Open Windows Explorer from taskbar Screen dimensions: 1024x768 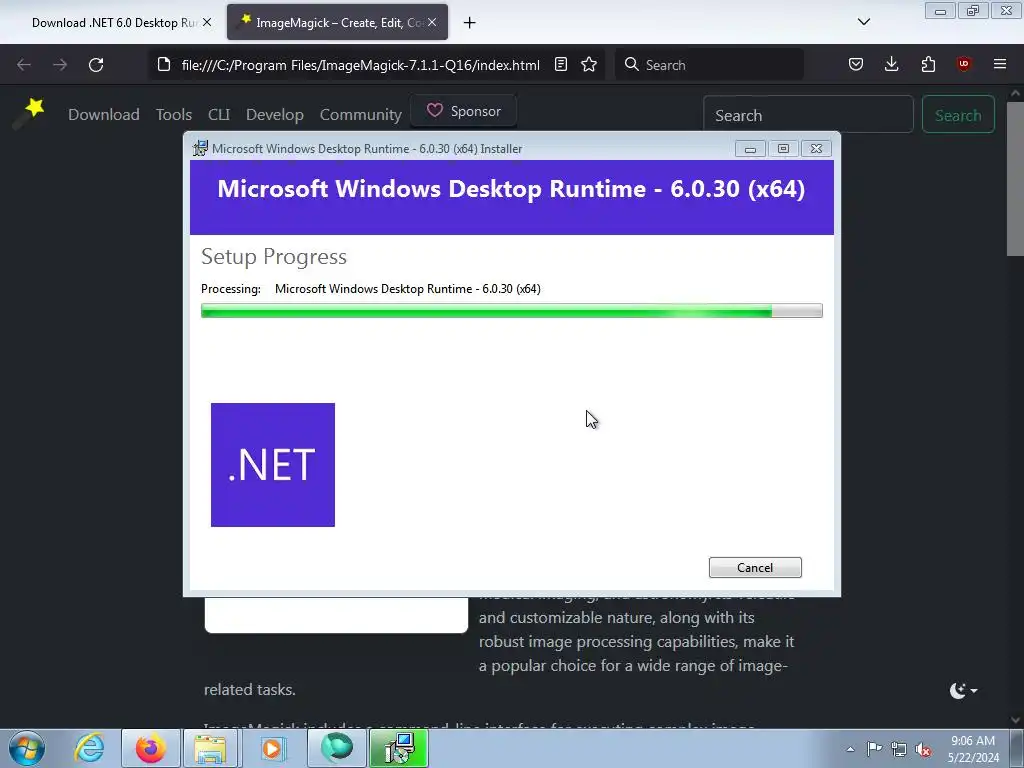[x=210, y=748]
